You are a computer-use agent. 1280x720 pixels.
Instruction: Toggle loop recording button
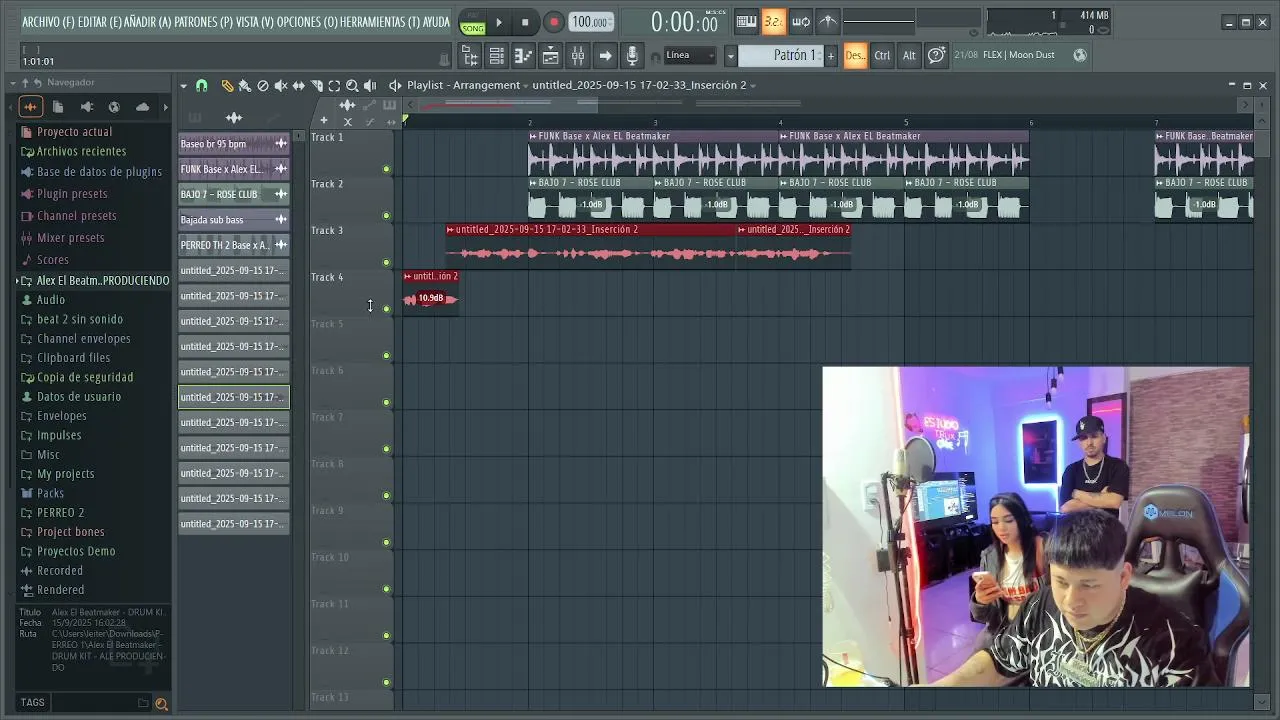[x=801, y=22]
